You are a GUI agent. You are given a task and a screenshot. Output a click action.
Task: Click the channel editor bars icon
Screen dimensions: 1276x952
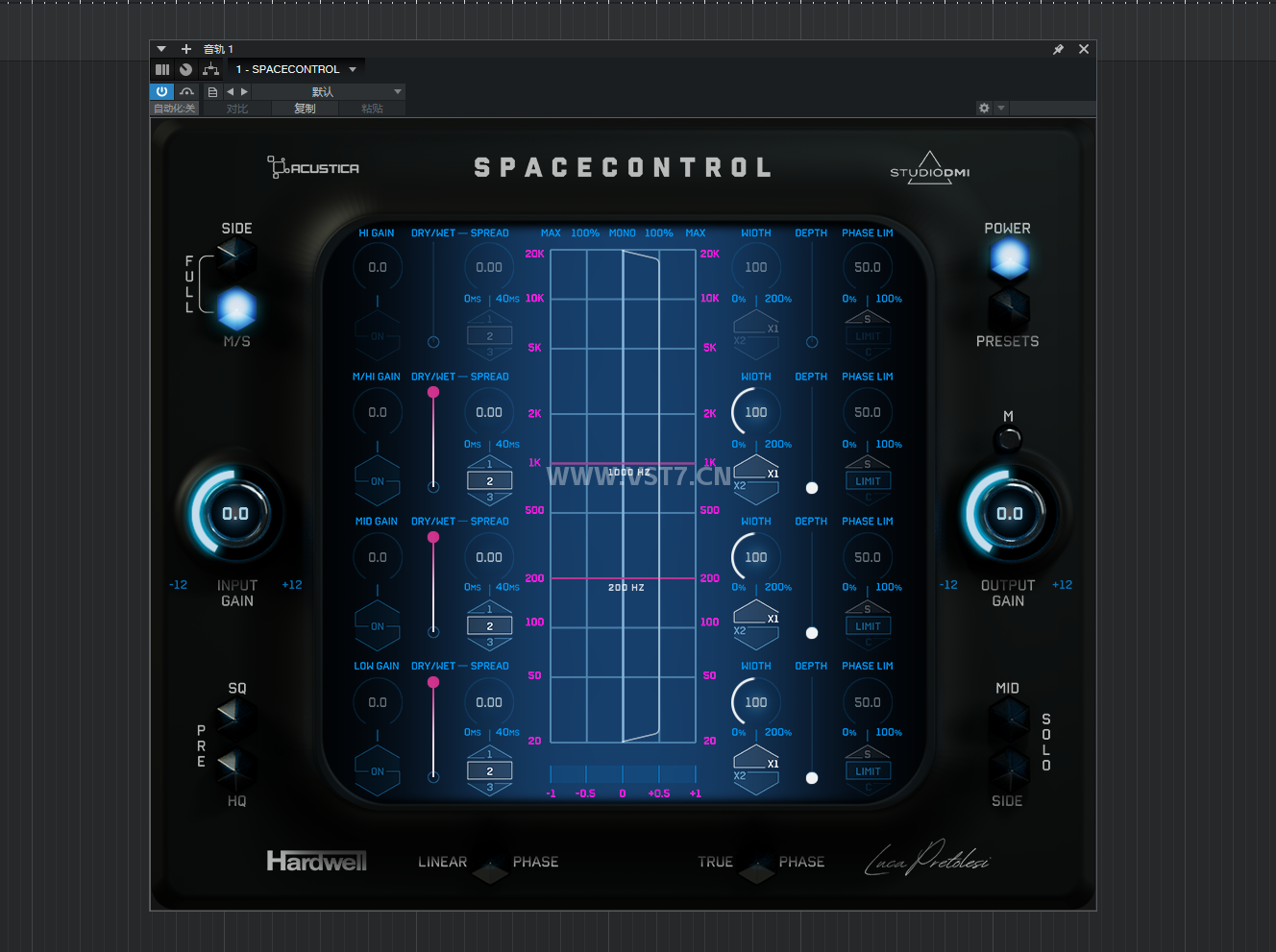(162, 69)
